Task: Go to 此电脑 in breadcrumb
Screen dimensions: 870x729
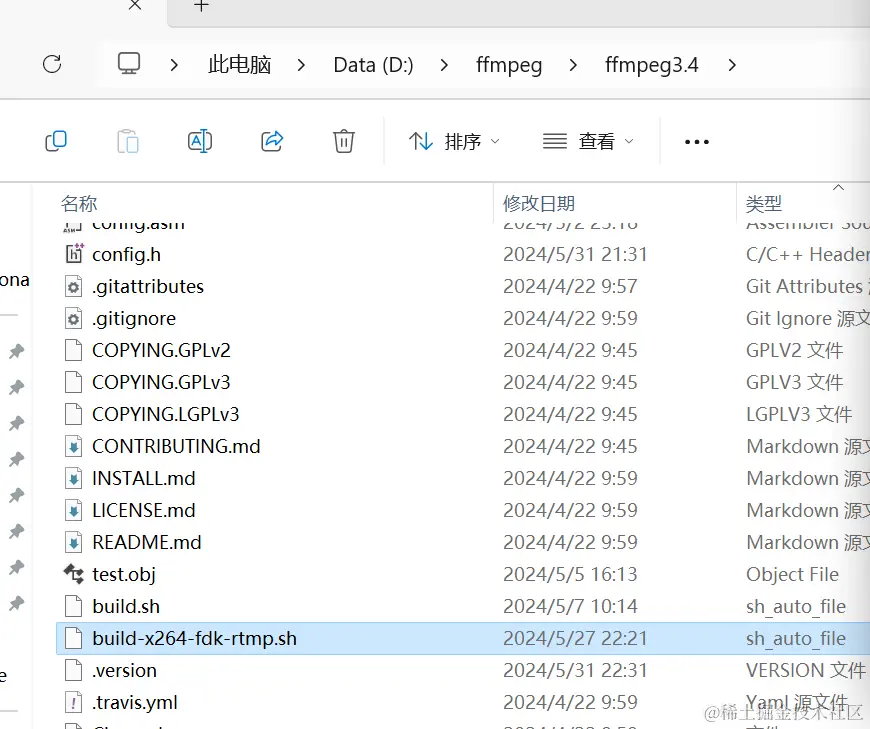Action: click(x=239, y=65)
